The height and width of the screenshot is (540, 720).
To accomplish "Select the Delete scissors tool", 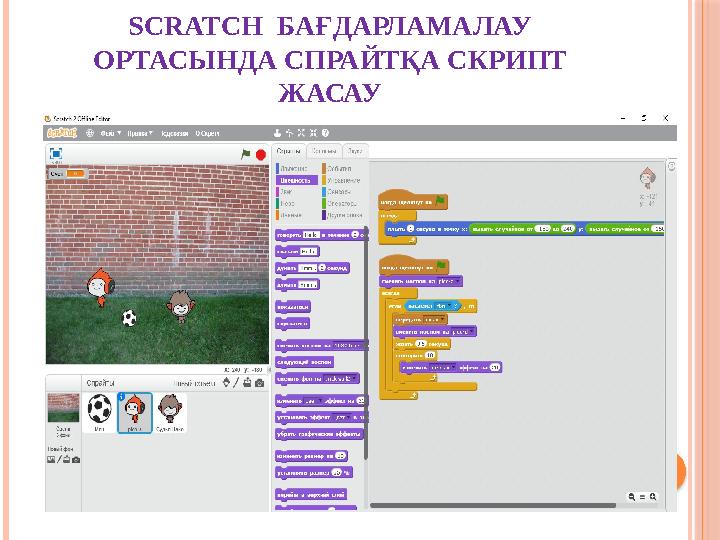I will click(289, 133).
